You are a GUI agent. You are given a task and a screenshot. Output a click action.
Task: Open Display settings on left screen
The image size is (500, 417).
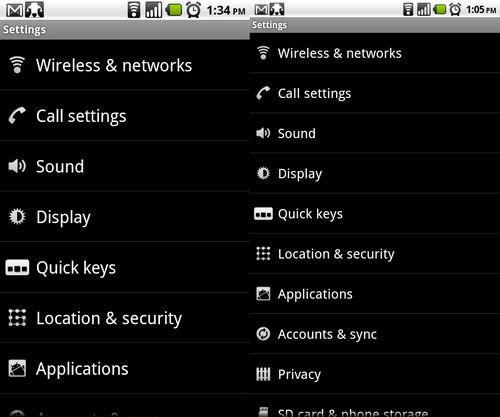(x=125, y=217)
